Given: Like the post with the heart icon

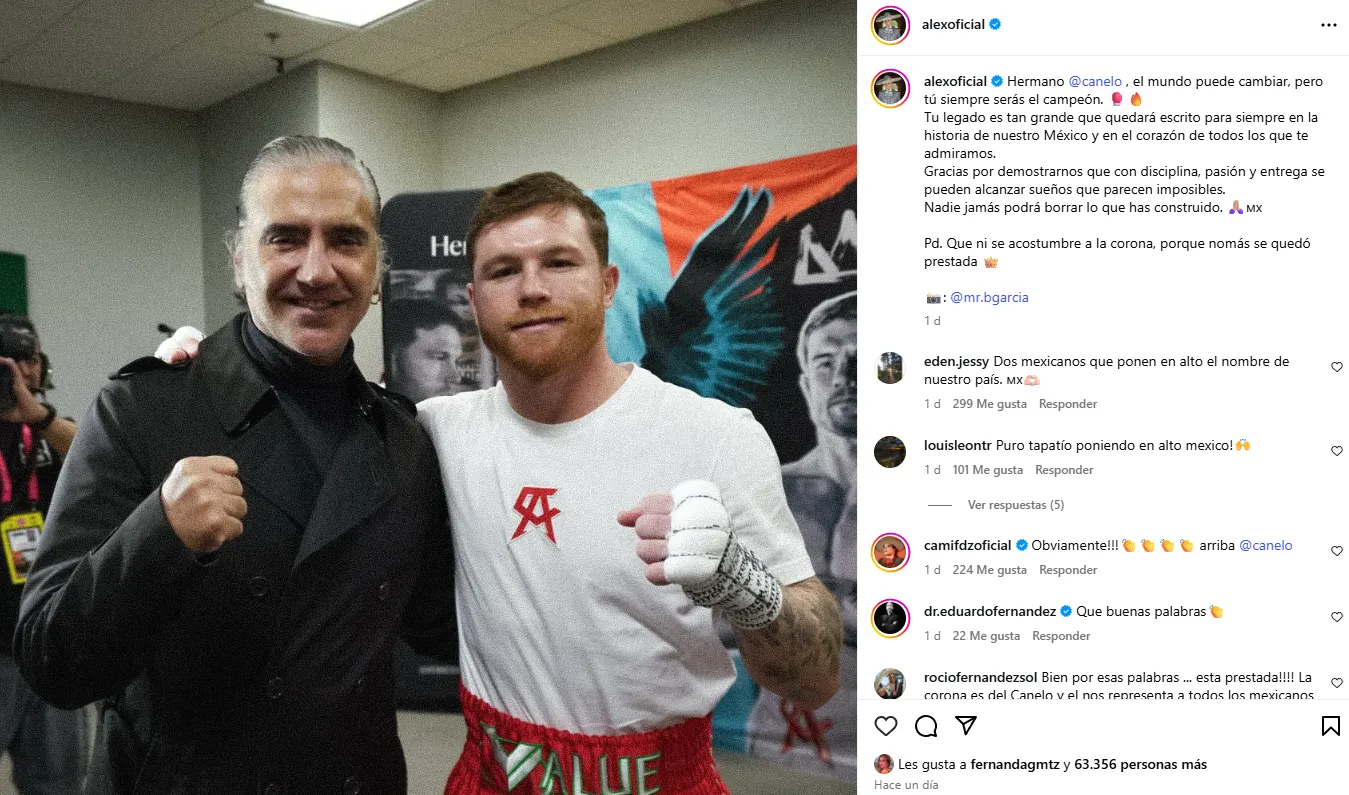Looking at the screenshot, I should coord(886,726).
